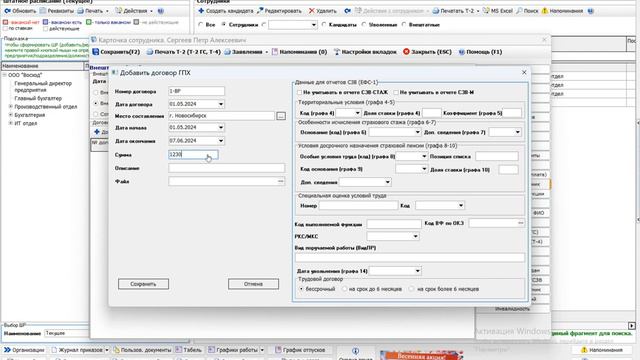The image size is (640, 360).
Task: Click the Описание input field
Action: (227, 168)
